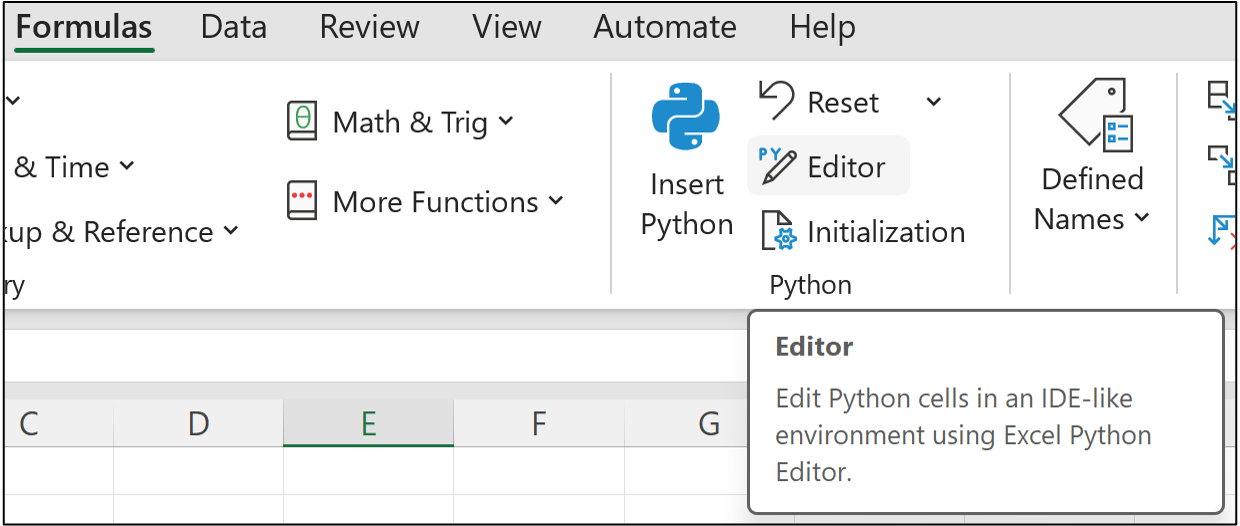This screenshot has width=1240, height=526.
Task: Open Python Initialization settings icon
Action: [x=777, y=231]
